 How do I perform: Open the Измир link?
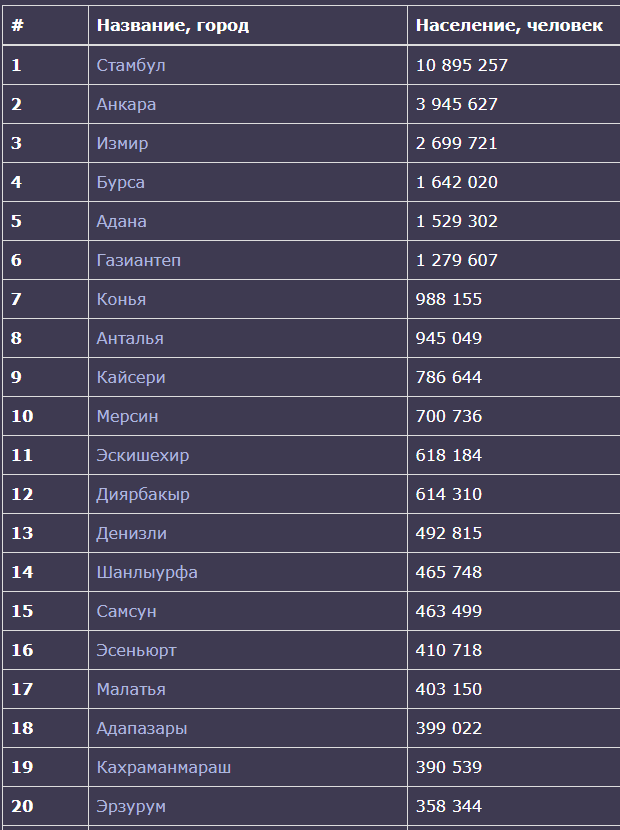[x=122, y=143]
